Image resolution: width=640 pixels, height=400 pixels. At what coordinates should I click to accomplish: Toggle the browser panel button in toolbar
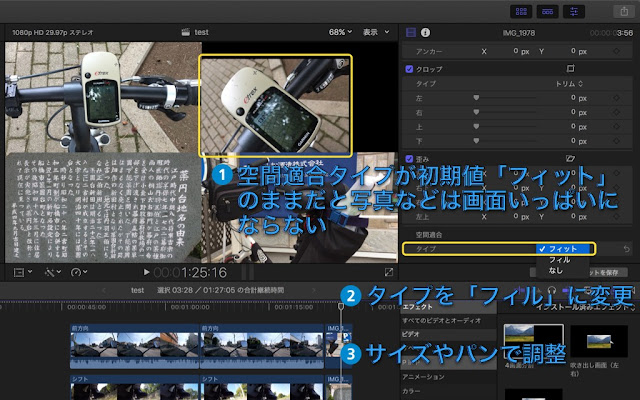click(521, 11)
